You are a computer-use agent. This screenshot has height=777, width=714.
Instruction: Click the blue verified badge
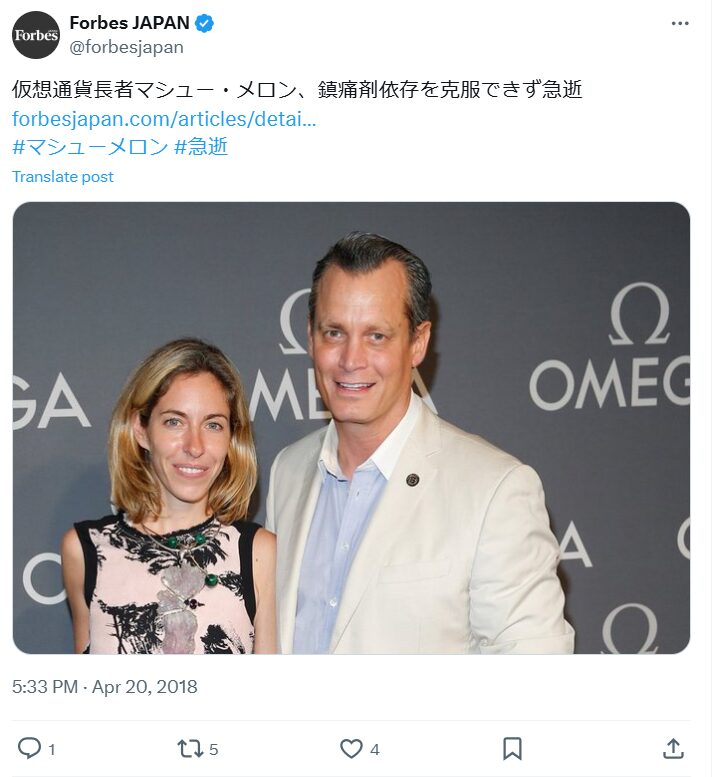[x=204, y=23]
